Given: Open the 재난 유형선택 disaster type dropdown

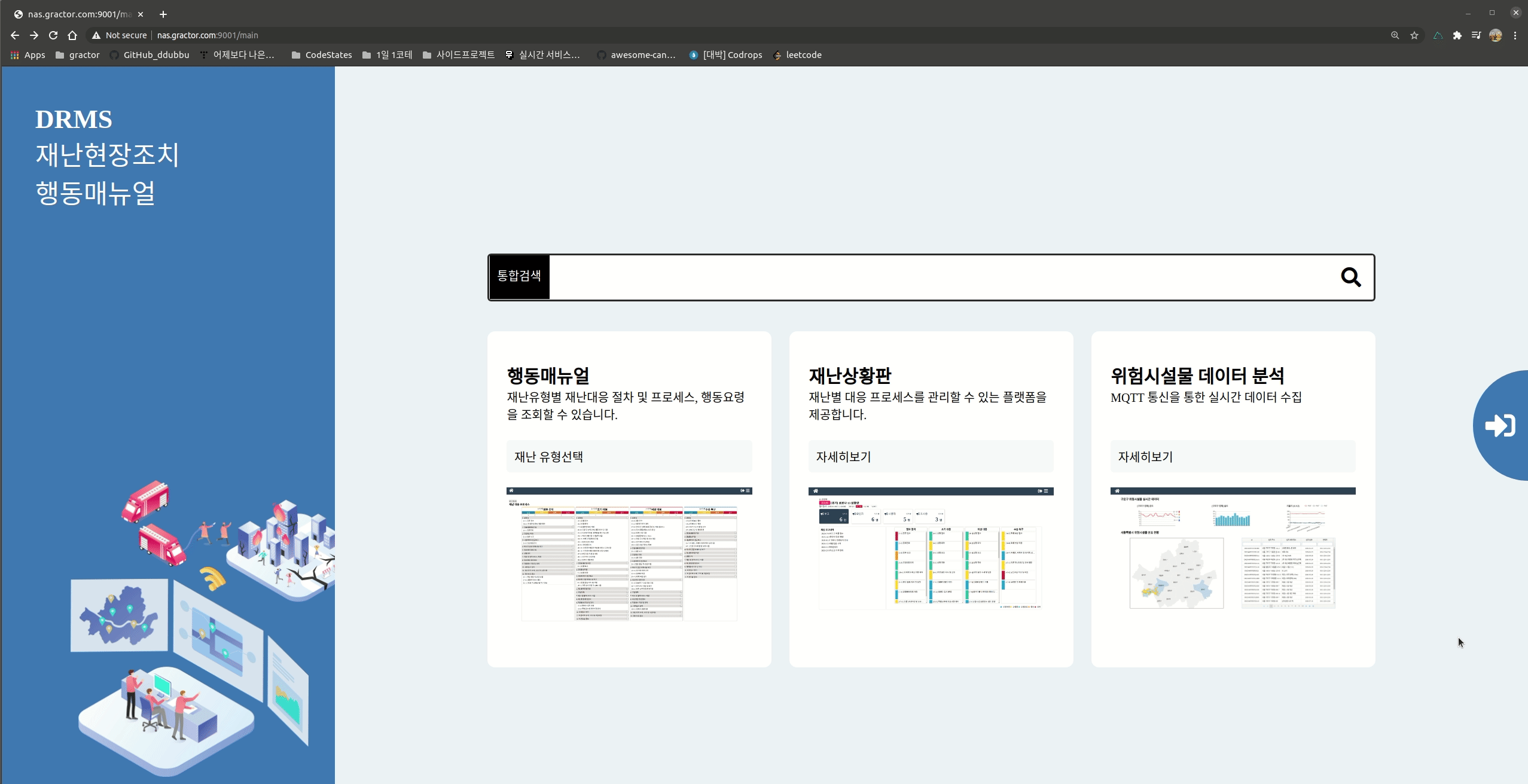Looking at the screenshot, I should 629,456.
